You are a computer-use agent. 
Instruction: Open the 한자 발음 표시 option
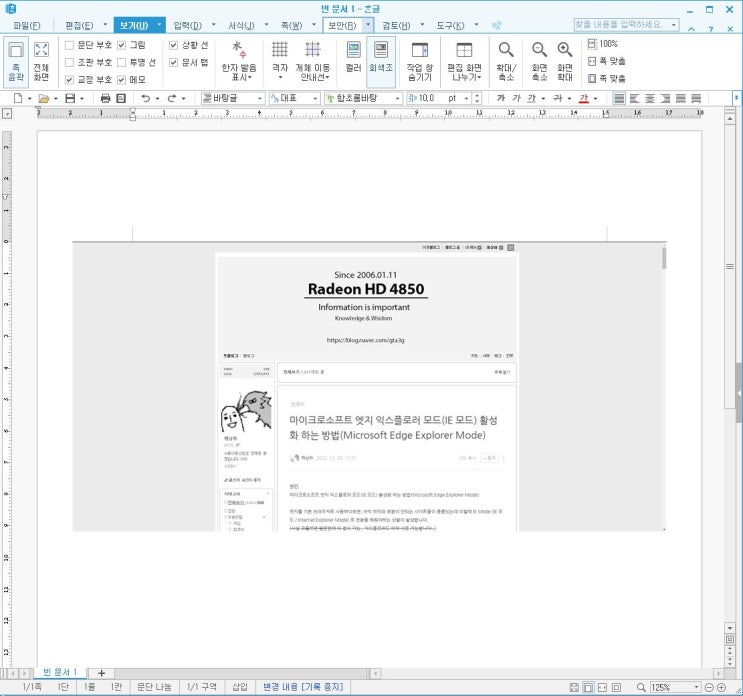pyautogui.click(x=239, y=62)
